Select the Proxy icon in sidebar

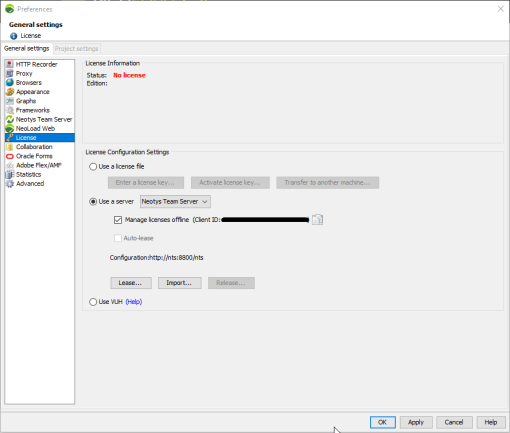click(x=10, y=73)
